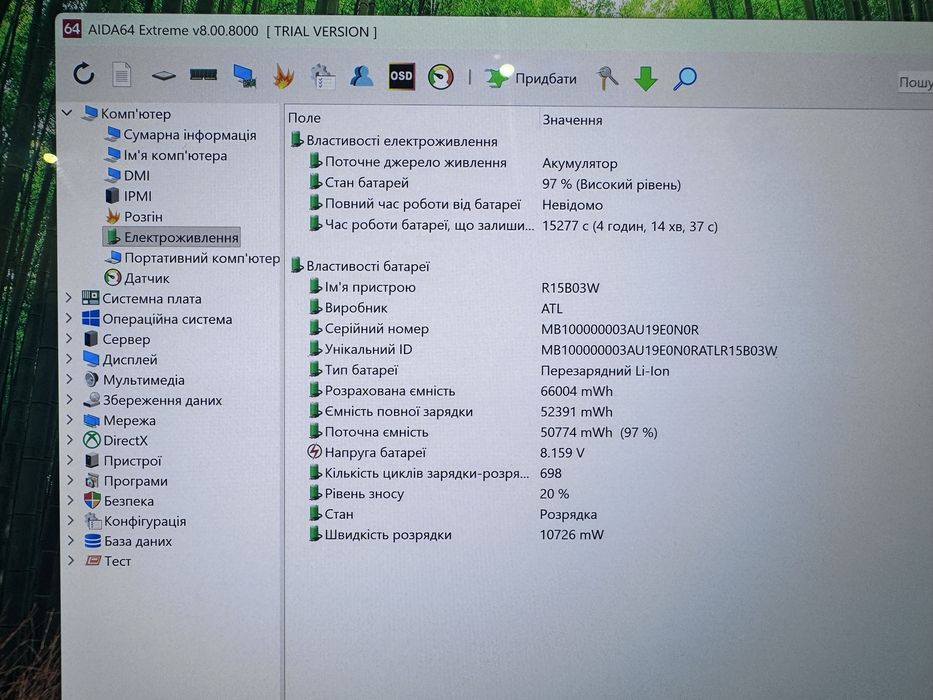The height and width of the screenshot is (700, 933).
Task: Toggle the OSD panel icon
Action: click(402, 76)
